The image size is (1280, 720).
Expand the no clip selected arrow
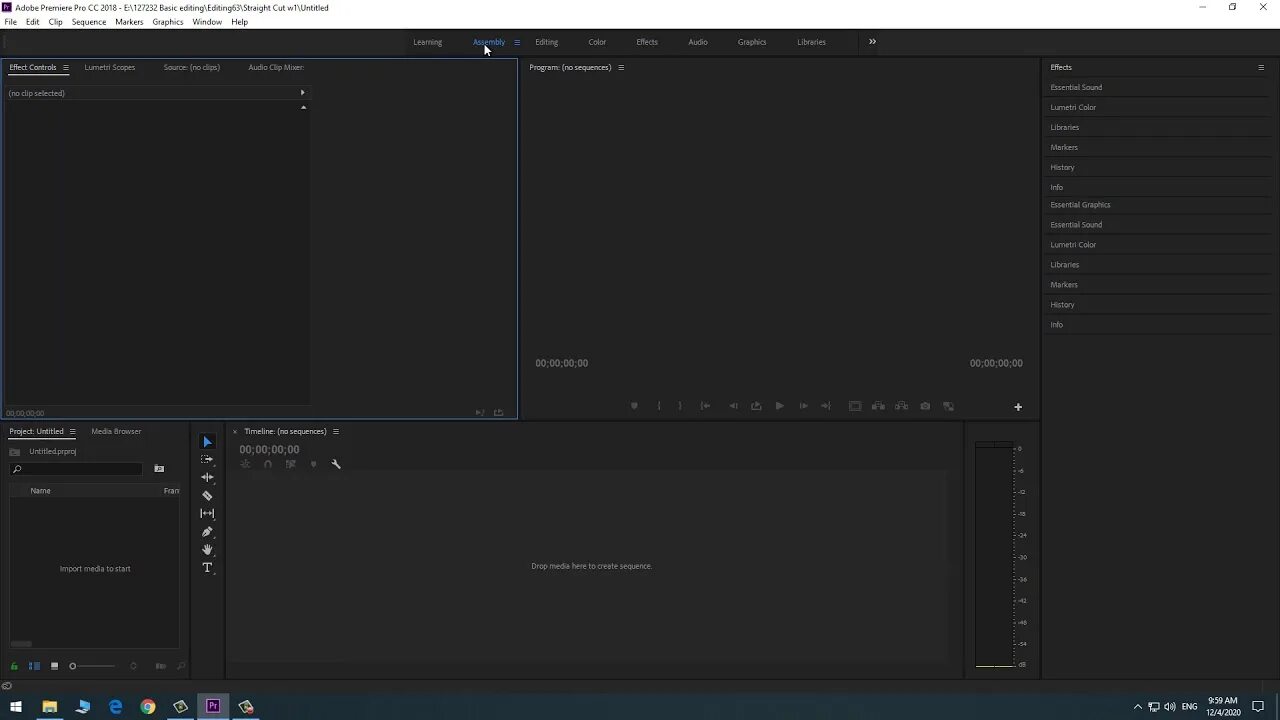302,93
